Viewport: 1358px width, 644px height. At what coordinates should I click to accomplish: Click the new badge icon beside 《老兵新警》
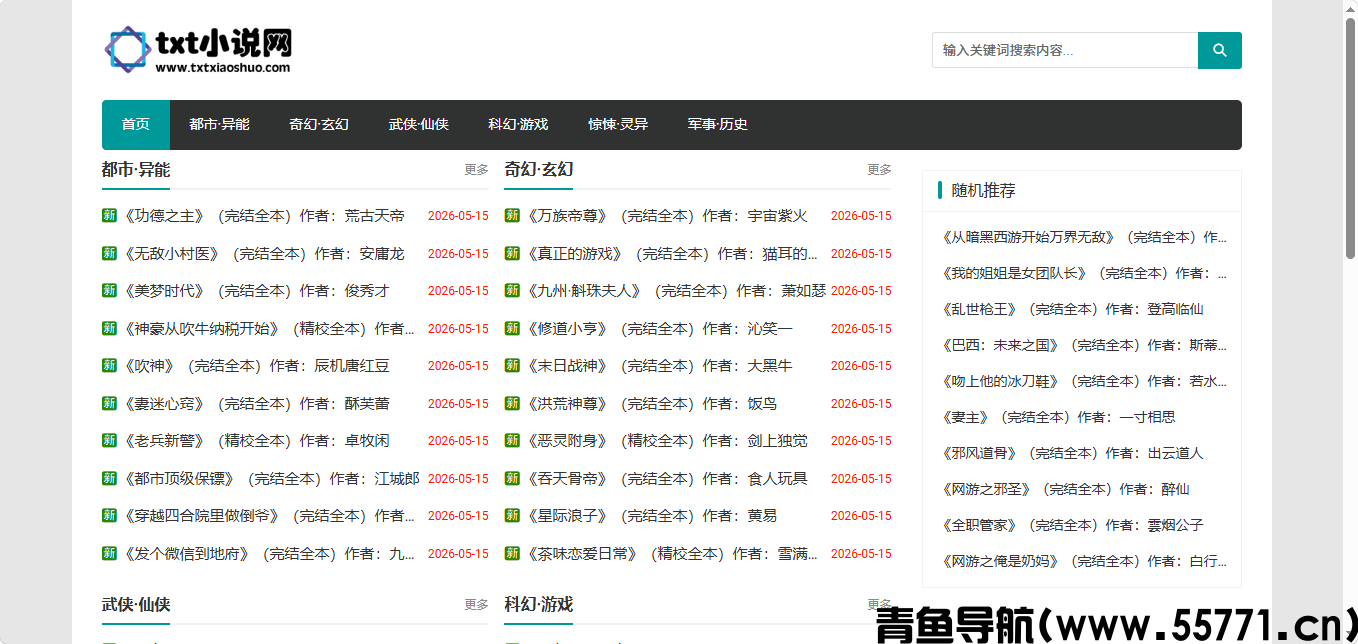[x=109, y=440]
